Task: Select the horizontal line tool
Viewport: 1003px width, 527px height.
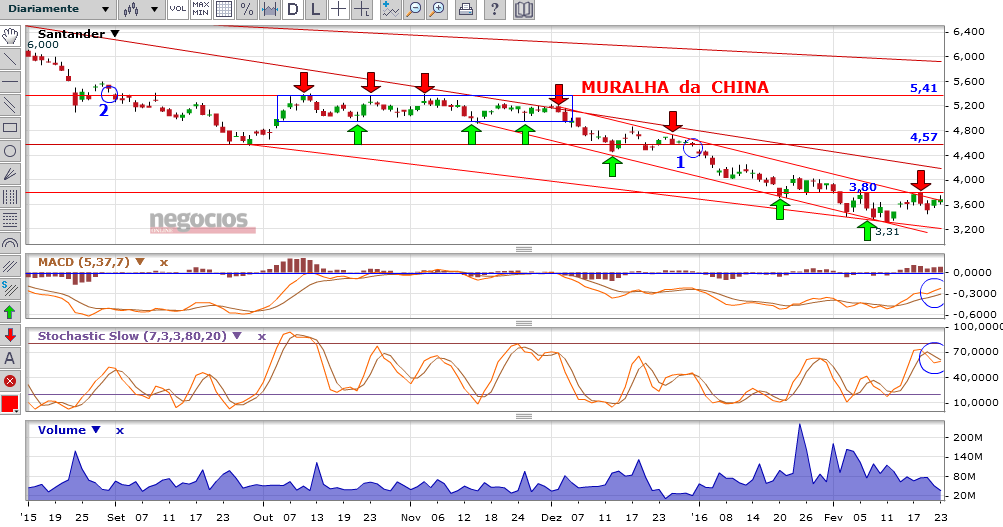Action: (x=10, y=82)
